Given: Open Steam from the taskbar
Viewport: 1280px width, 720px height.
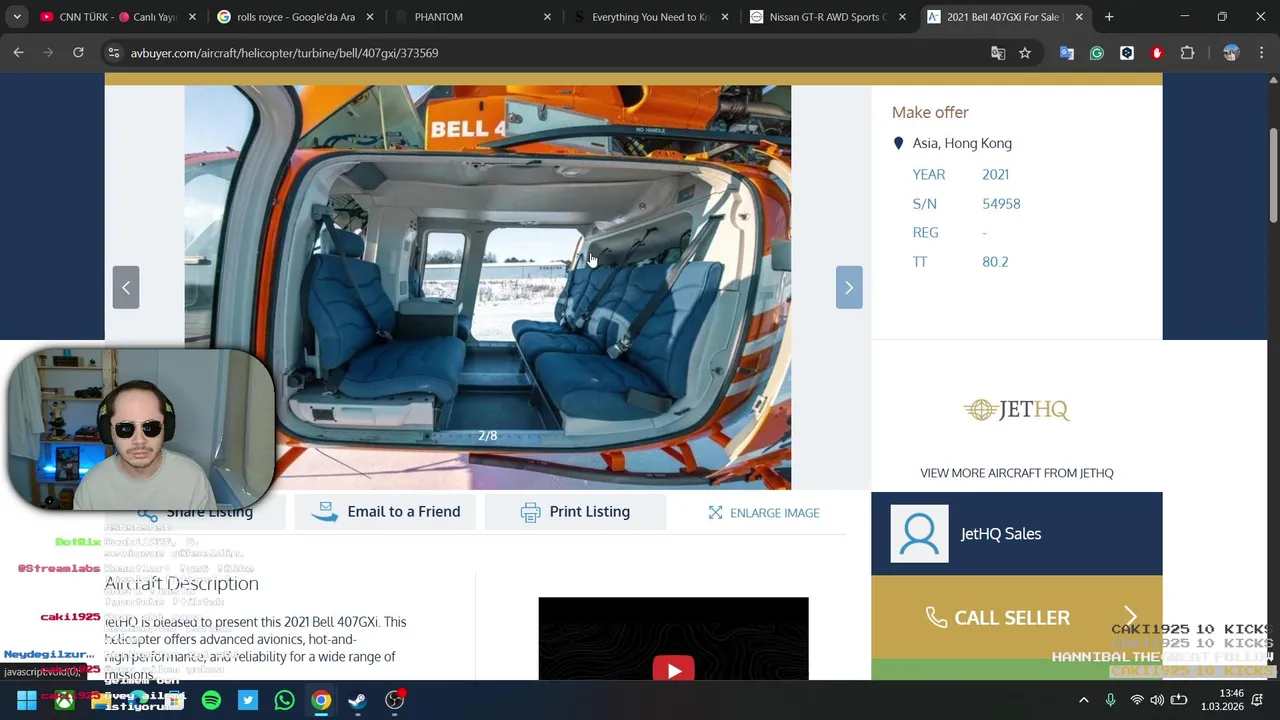Looking at the screenshot, I should pyautogui.click(x=357, y=700).
